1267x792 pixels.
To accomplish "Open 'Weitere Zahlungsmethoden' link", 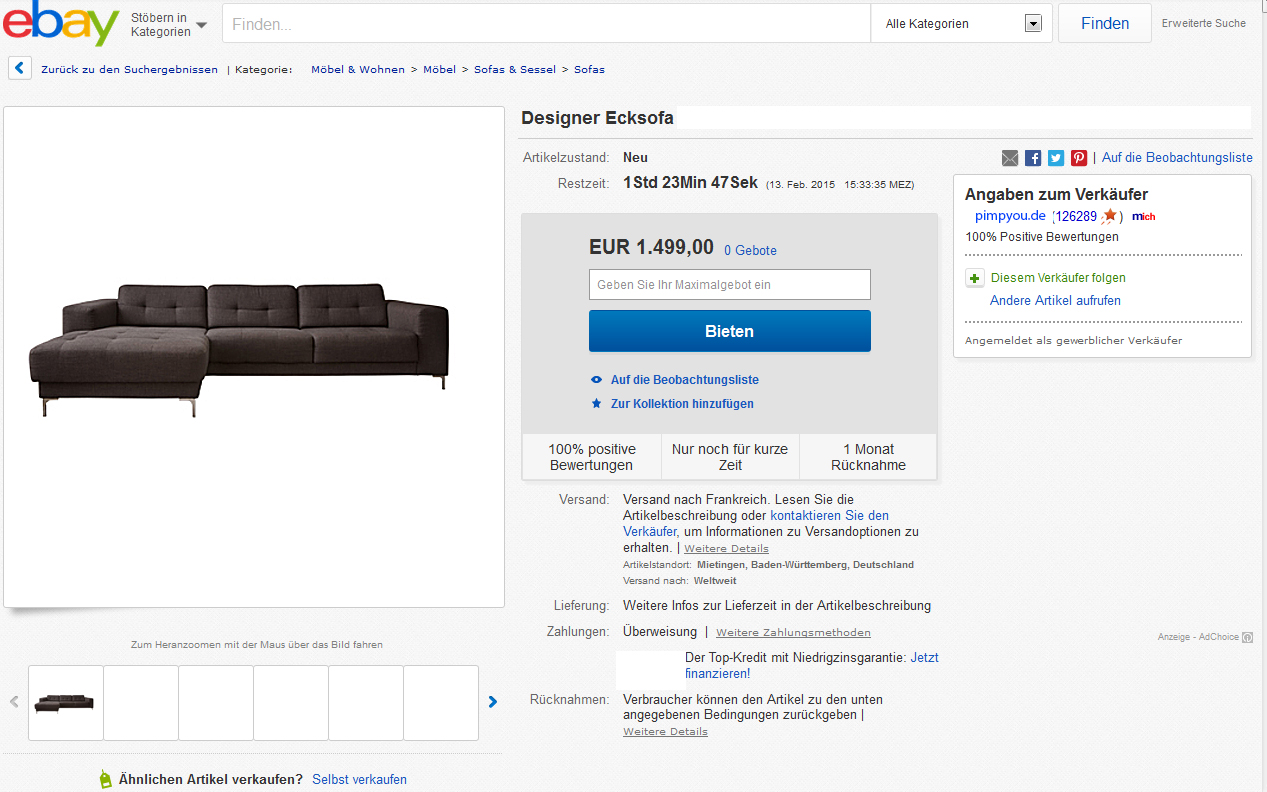I will pos(791,632).
